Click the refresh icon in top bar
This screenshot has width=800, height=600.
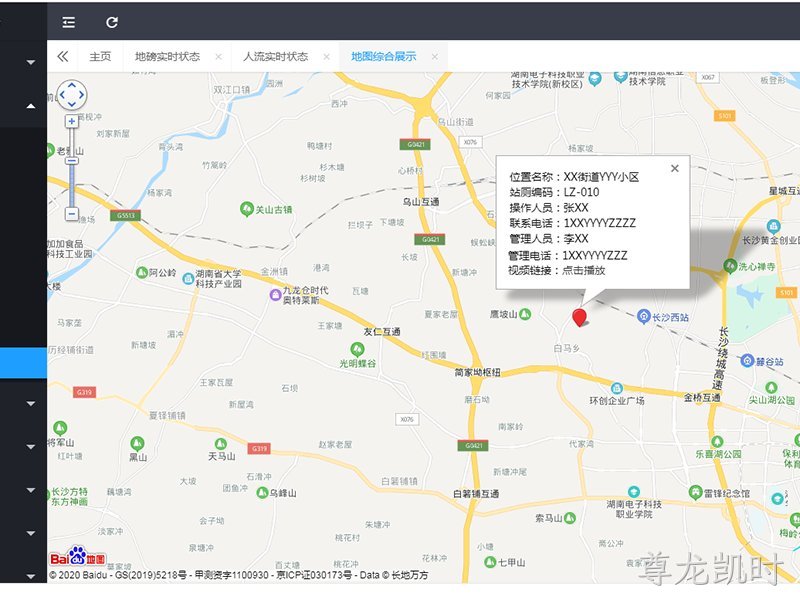[112, 22]
